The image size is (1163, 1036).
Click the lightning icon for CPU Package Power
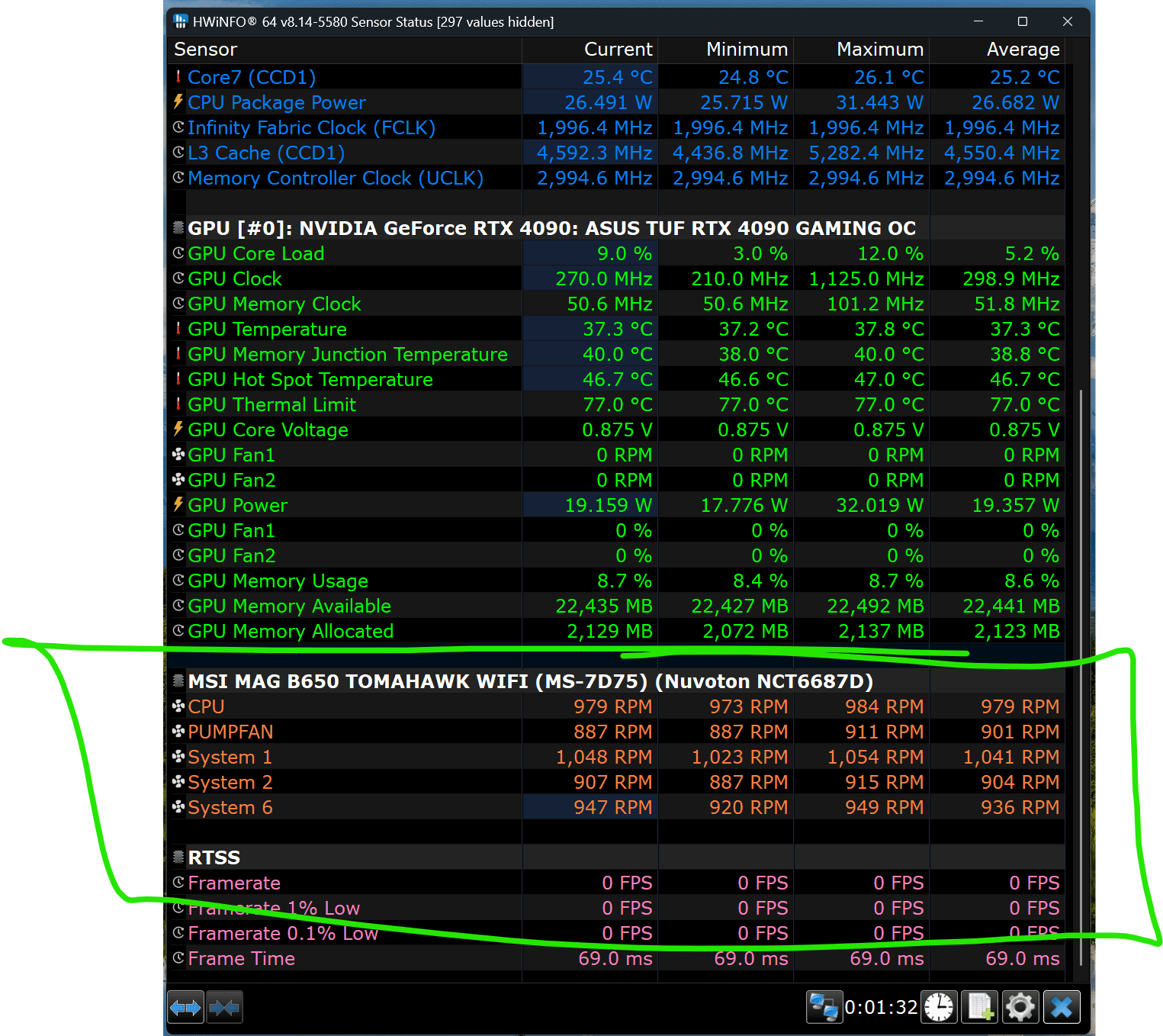(x=178, y=101)
